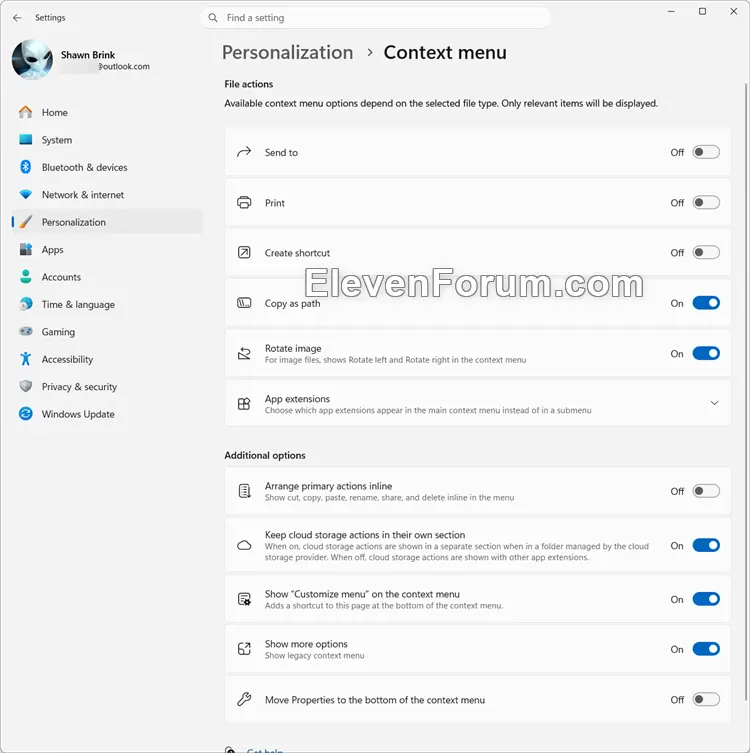Click the Home house icon
The height and width of the screenshot is (753, 750).
point(25,112)
